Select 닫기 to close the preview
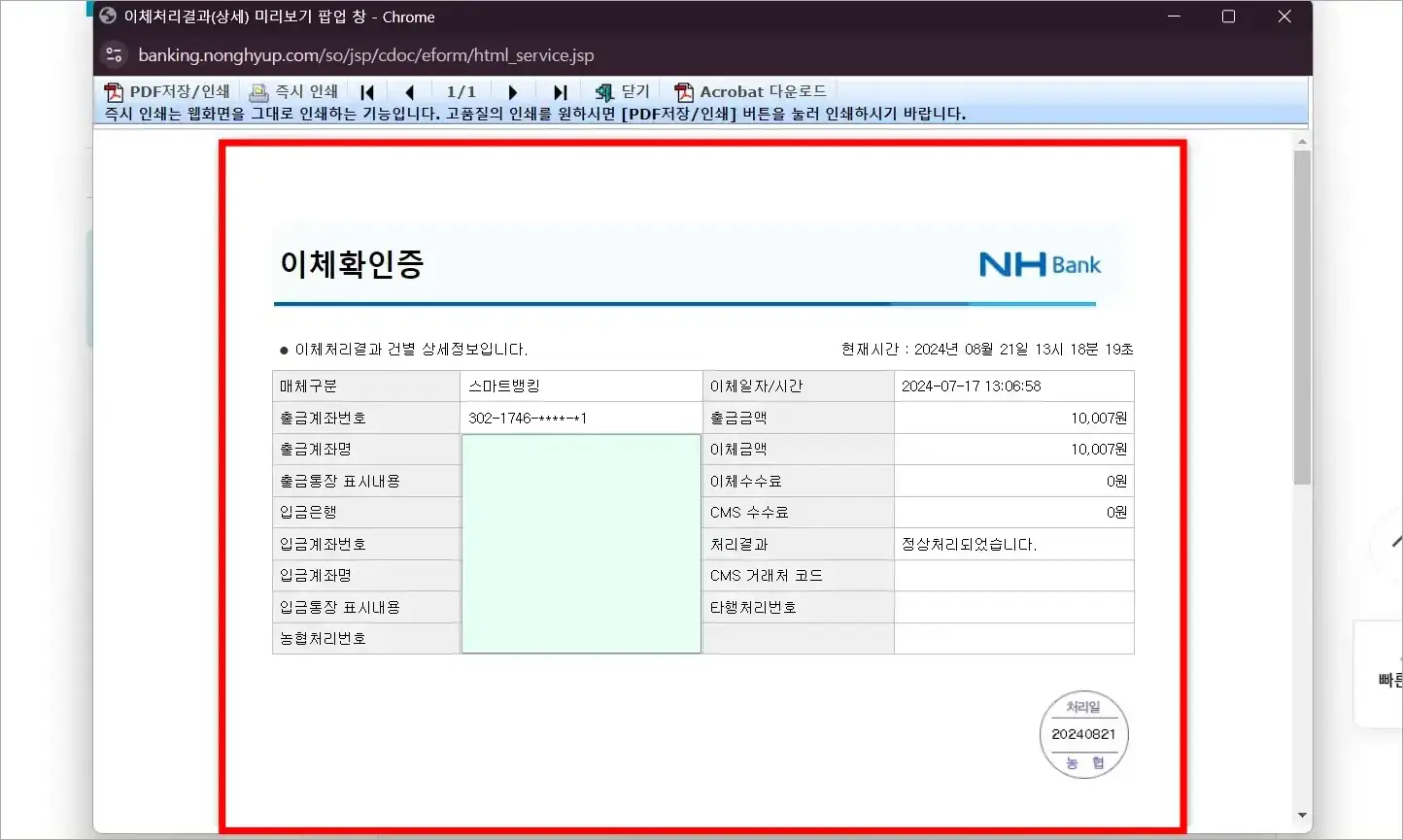 click(622, 90)
